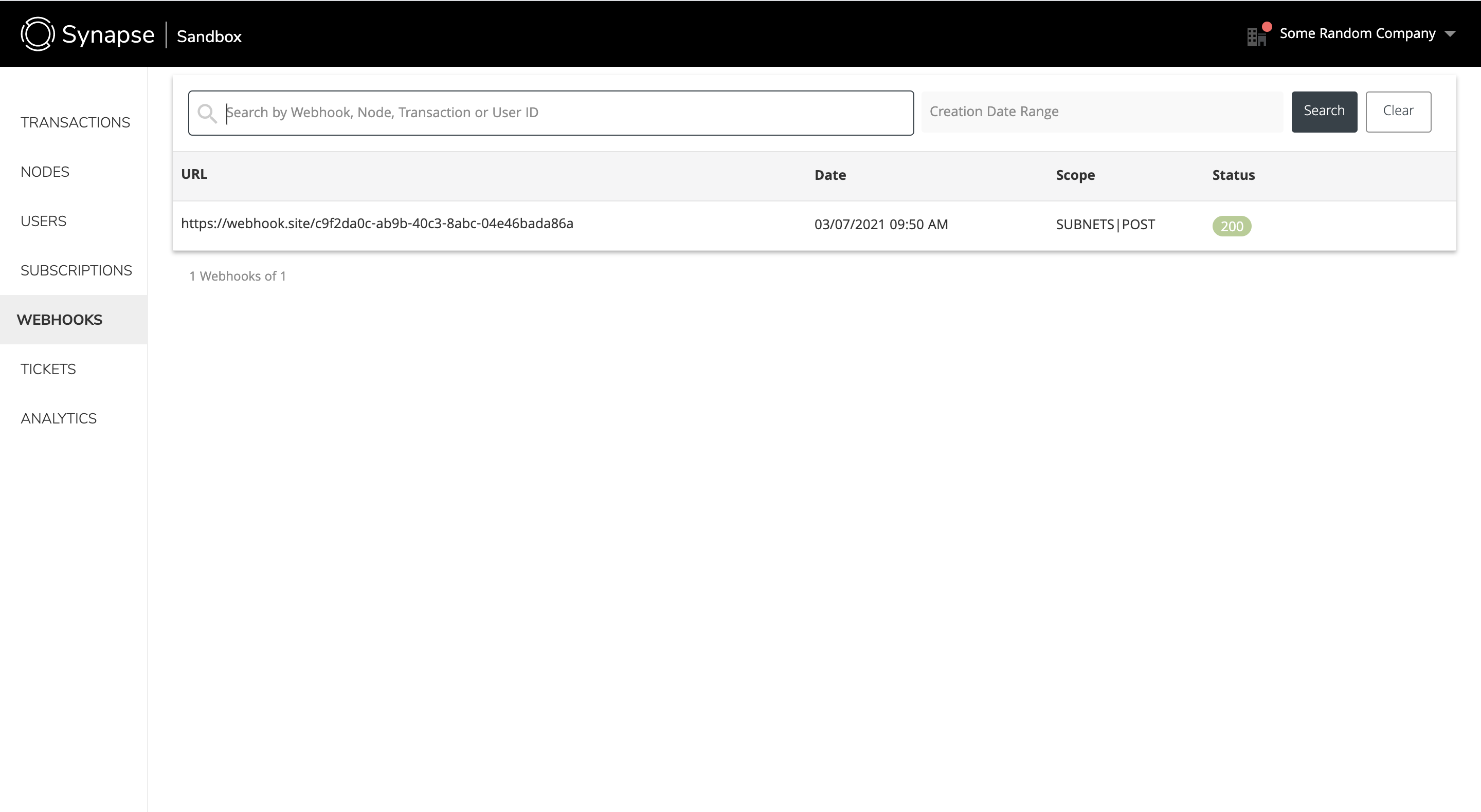Click the Date column header
This screenshot has height=812, width=1481.
tap(829, 175)
